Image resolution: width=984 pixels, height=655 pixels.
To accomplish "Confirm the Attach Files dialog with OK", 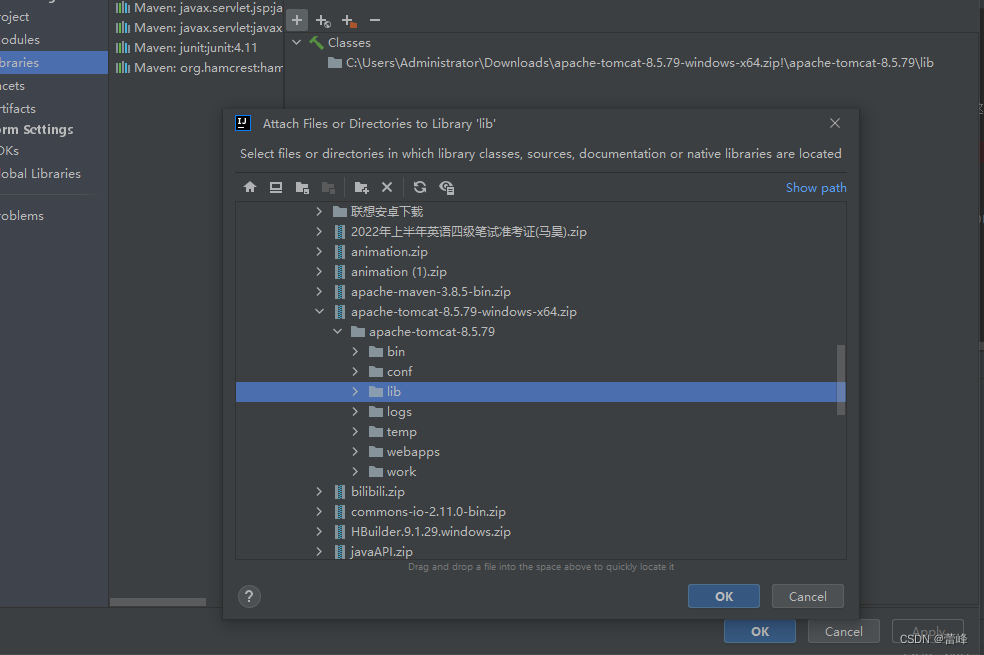I will pos(724,596).
